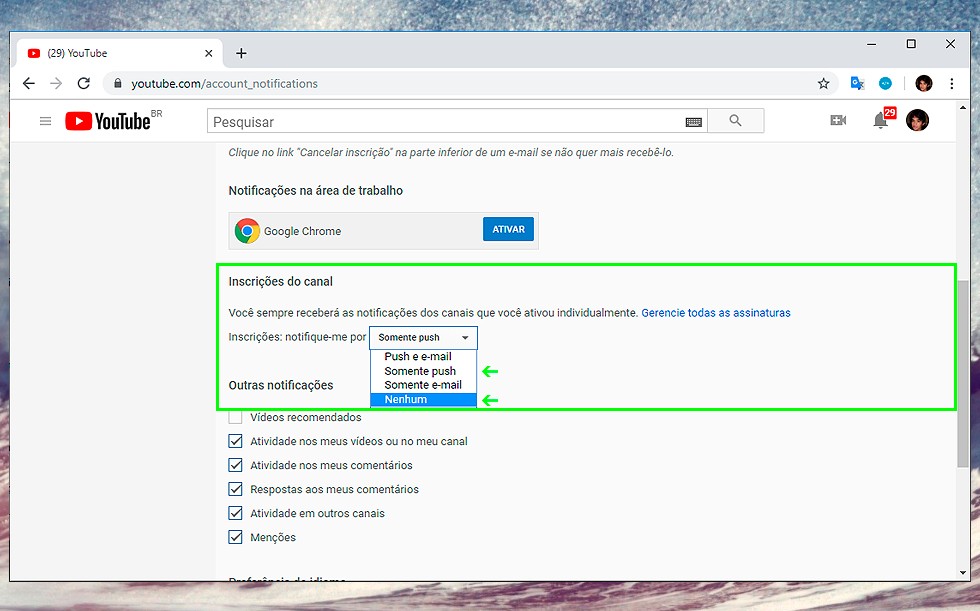
Task: Click the Outras notificações heading
Action: pyautogui.click(x=281, y=385)
